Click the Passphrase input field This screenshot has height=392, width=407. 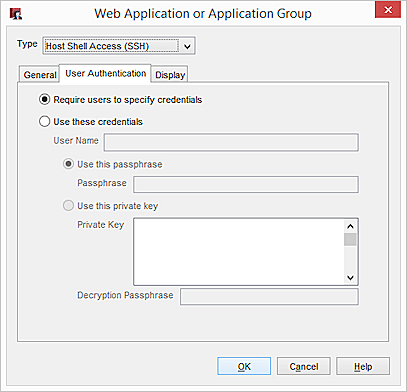tap(246, 185)
